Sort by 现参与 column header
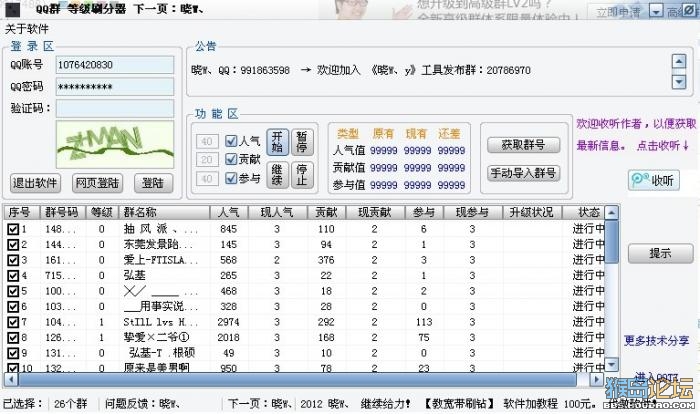Viewport: 700px width, 414px height. [x=473, y=212]
